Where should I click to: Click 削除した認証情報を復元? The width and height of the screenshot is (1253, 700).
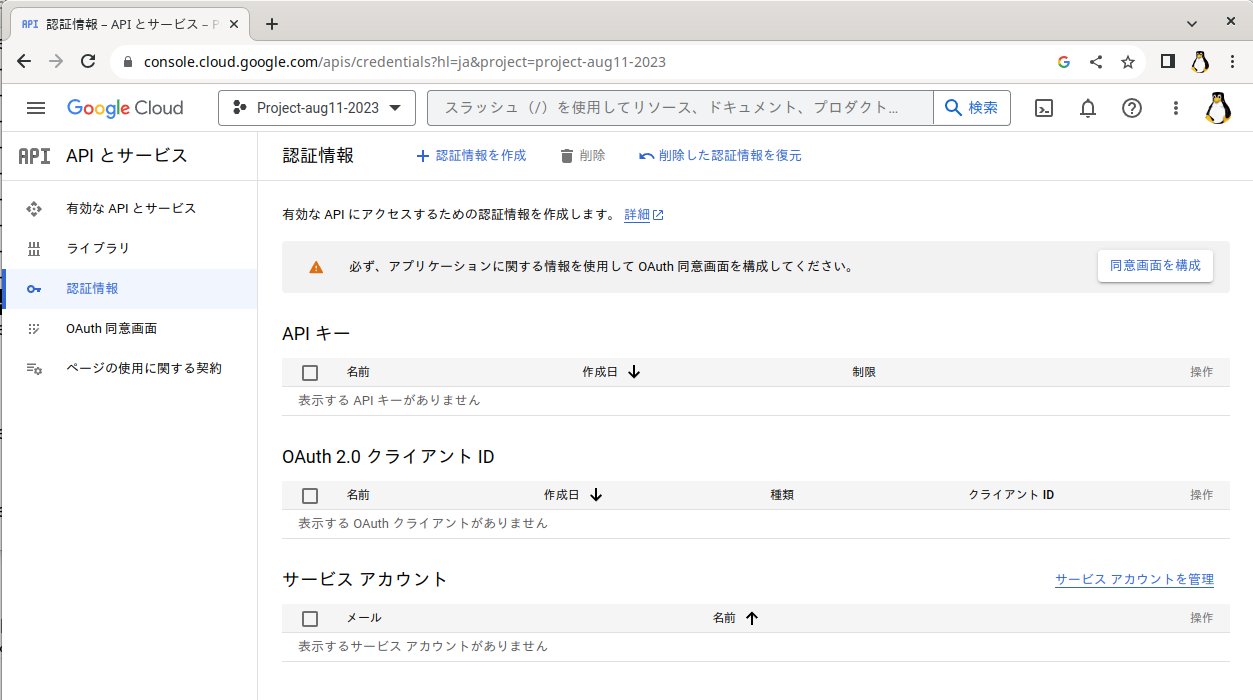point(720,156)
